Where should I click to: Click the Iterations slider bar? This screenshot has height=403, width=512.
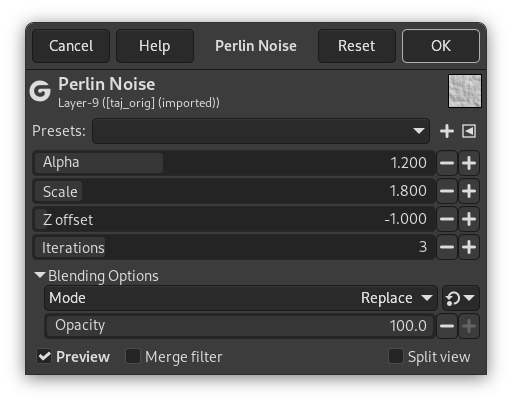[234, 247]
